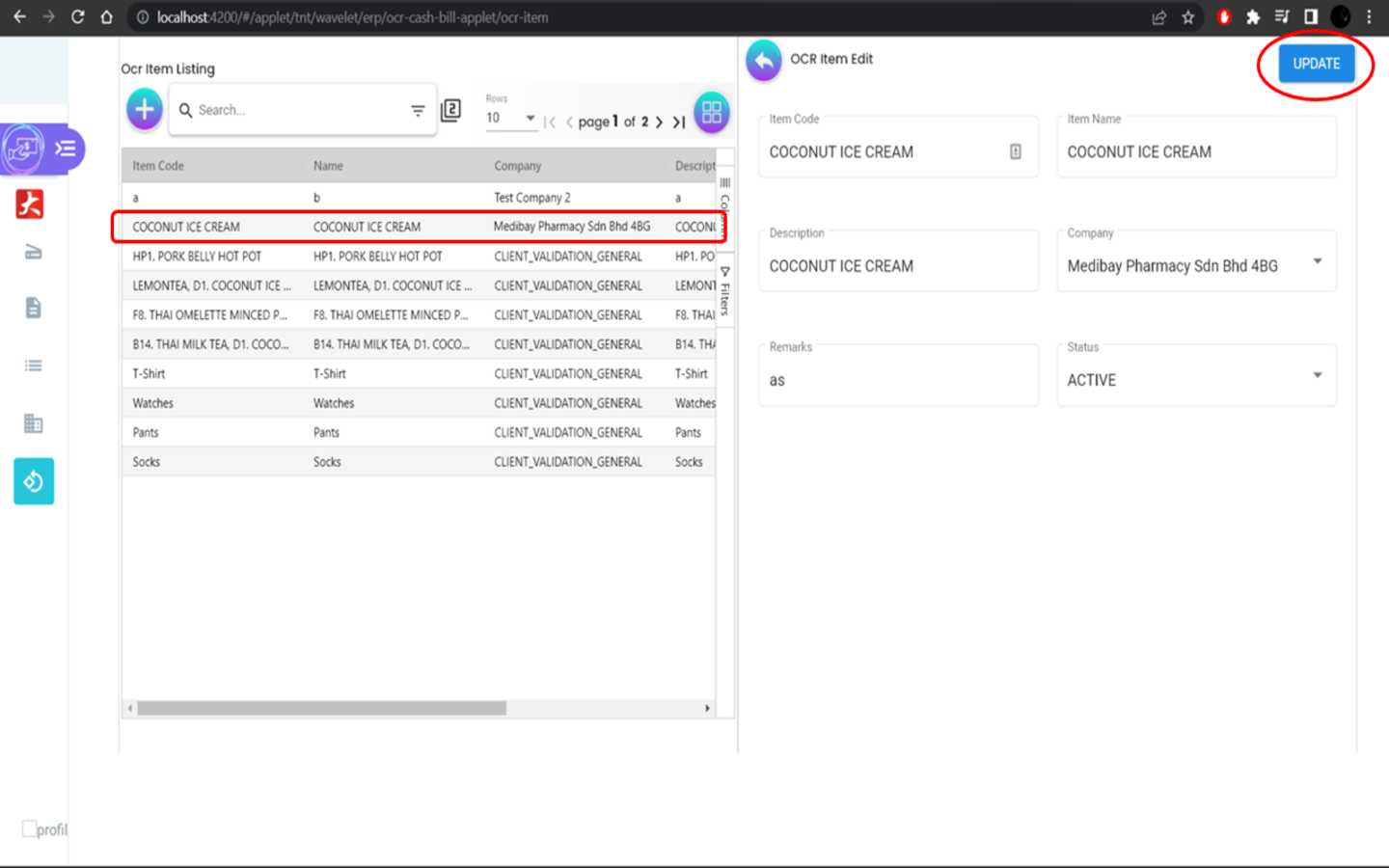Click the list icon in the sidebar

[x=33, y=366]
